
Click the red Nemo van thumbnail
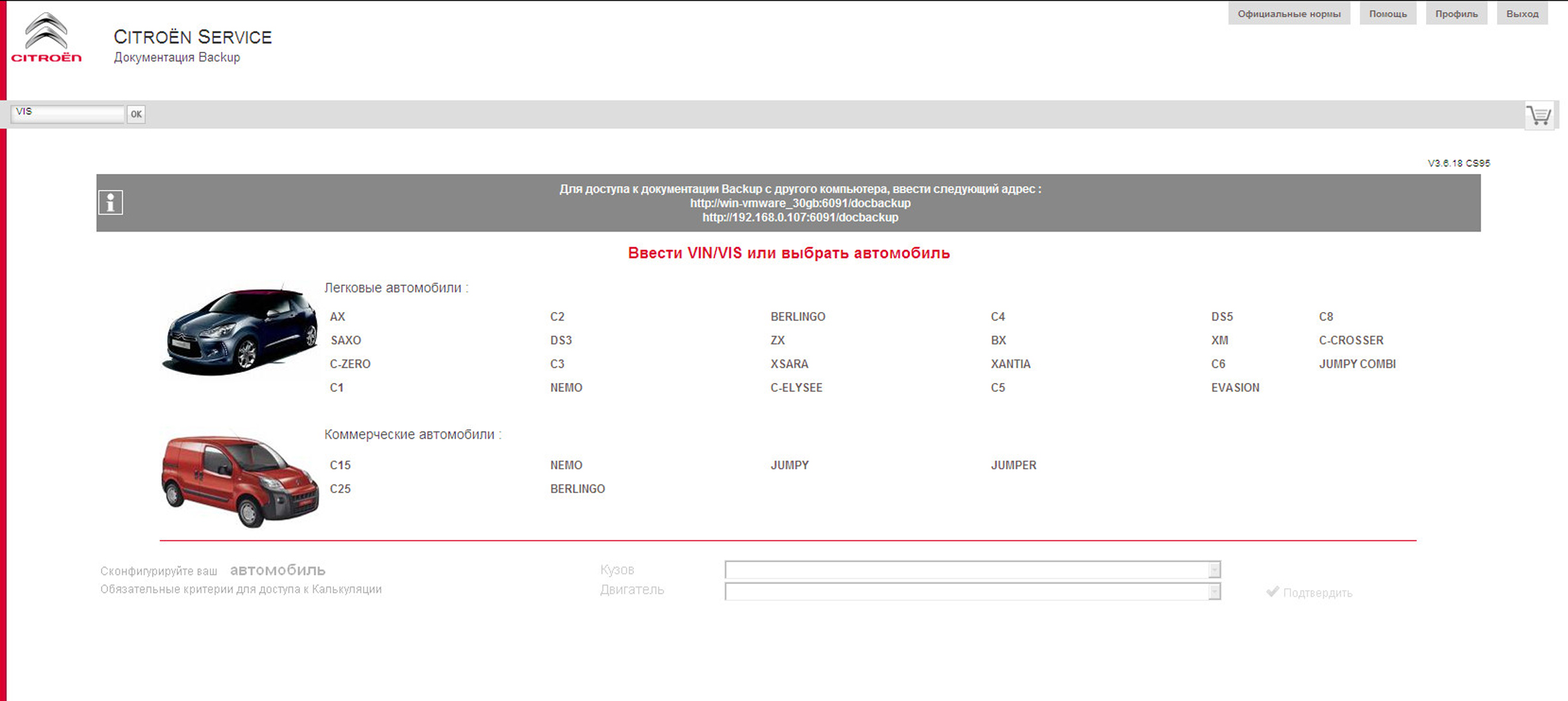pos(240,481)
